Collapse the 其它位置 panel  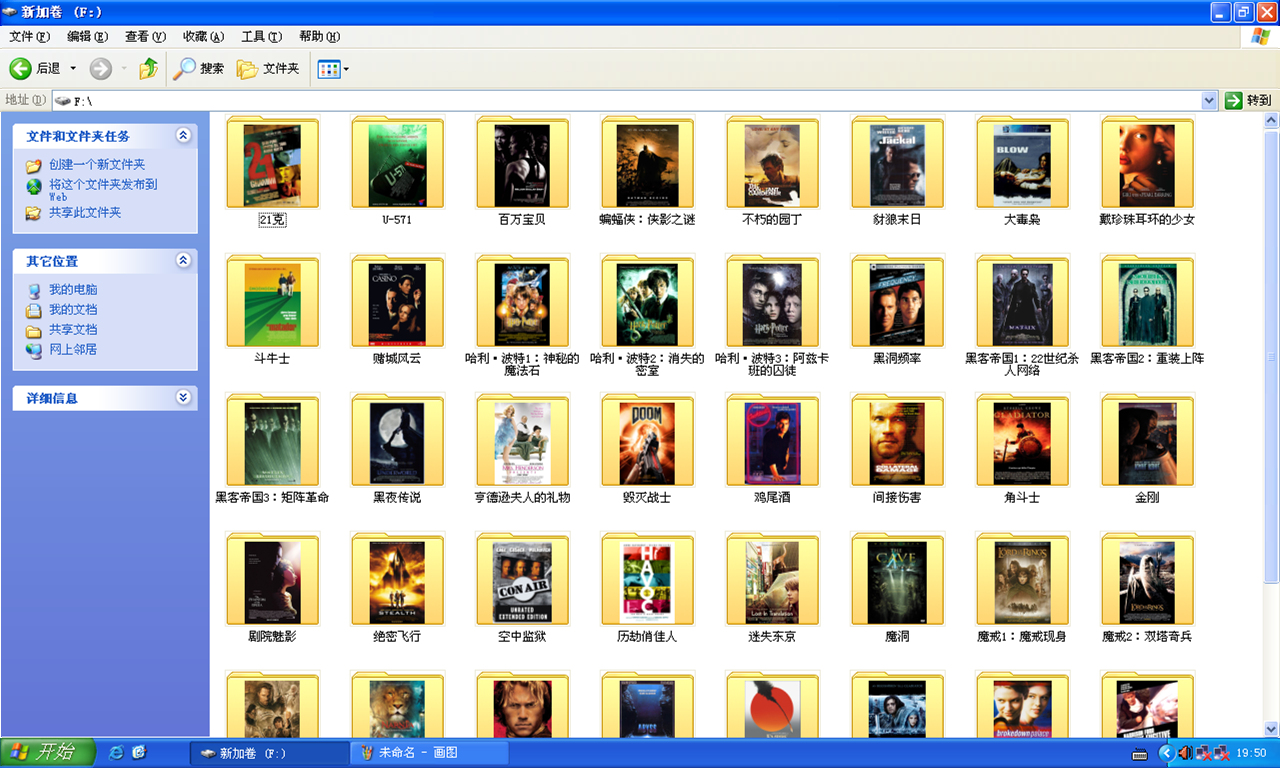click(183, 260)
